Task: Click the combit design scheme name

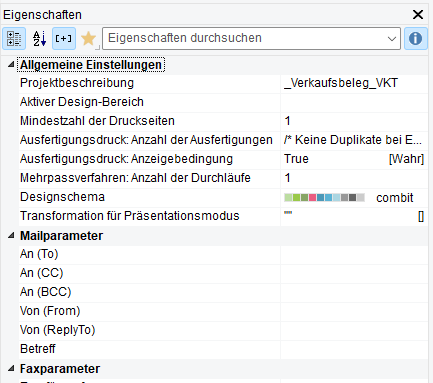Action: [395, 198]
